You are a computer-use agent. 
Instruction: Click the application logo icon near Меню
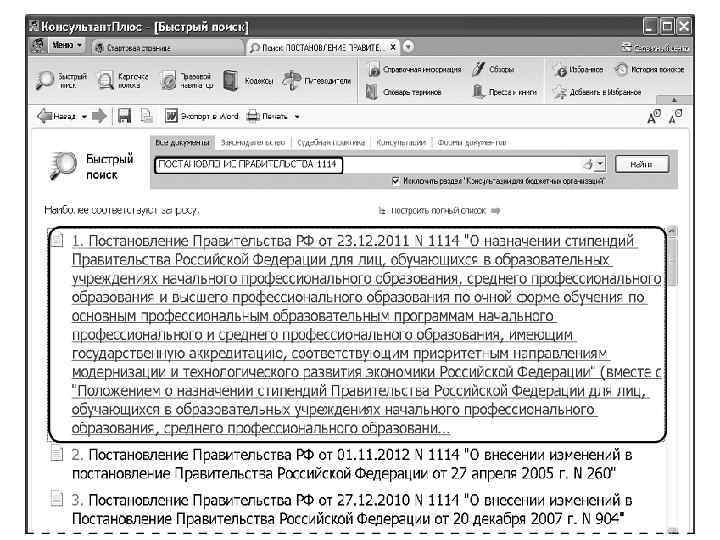point(39,45)
